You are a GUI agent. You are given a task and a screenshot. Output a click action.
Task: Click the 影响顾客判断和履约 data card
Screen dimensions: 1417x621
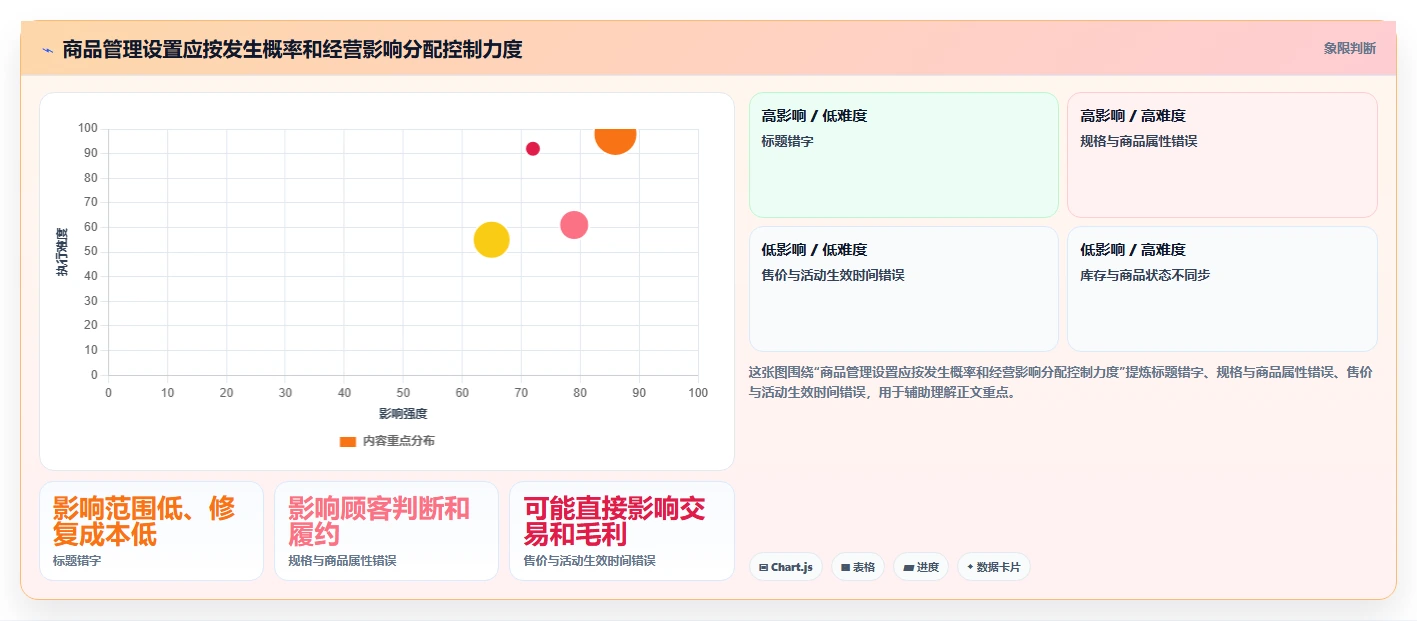point(386,531)
